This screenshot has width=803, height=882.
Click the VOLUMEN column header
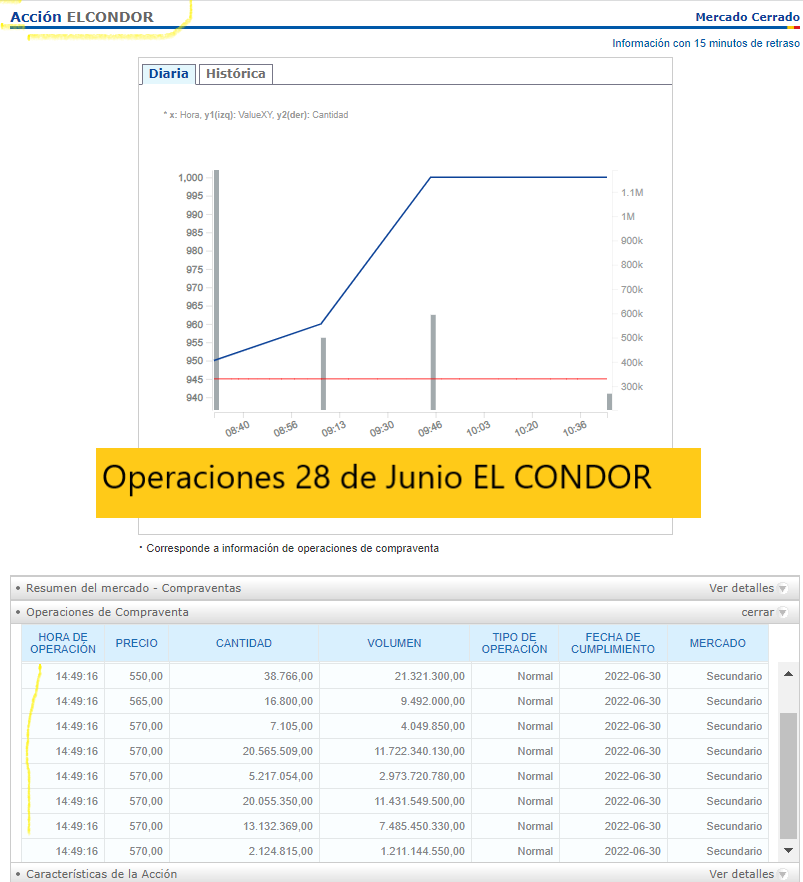pos(394,643)
